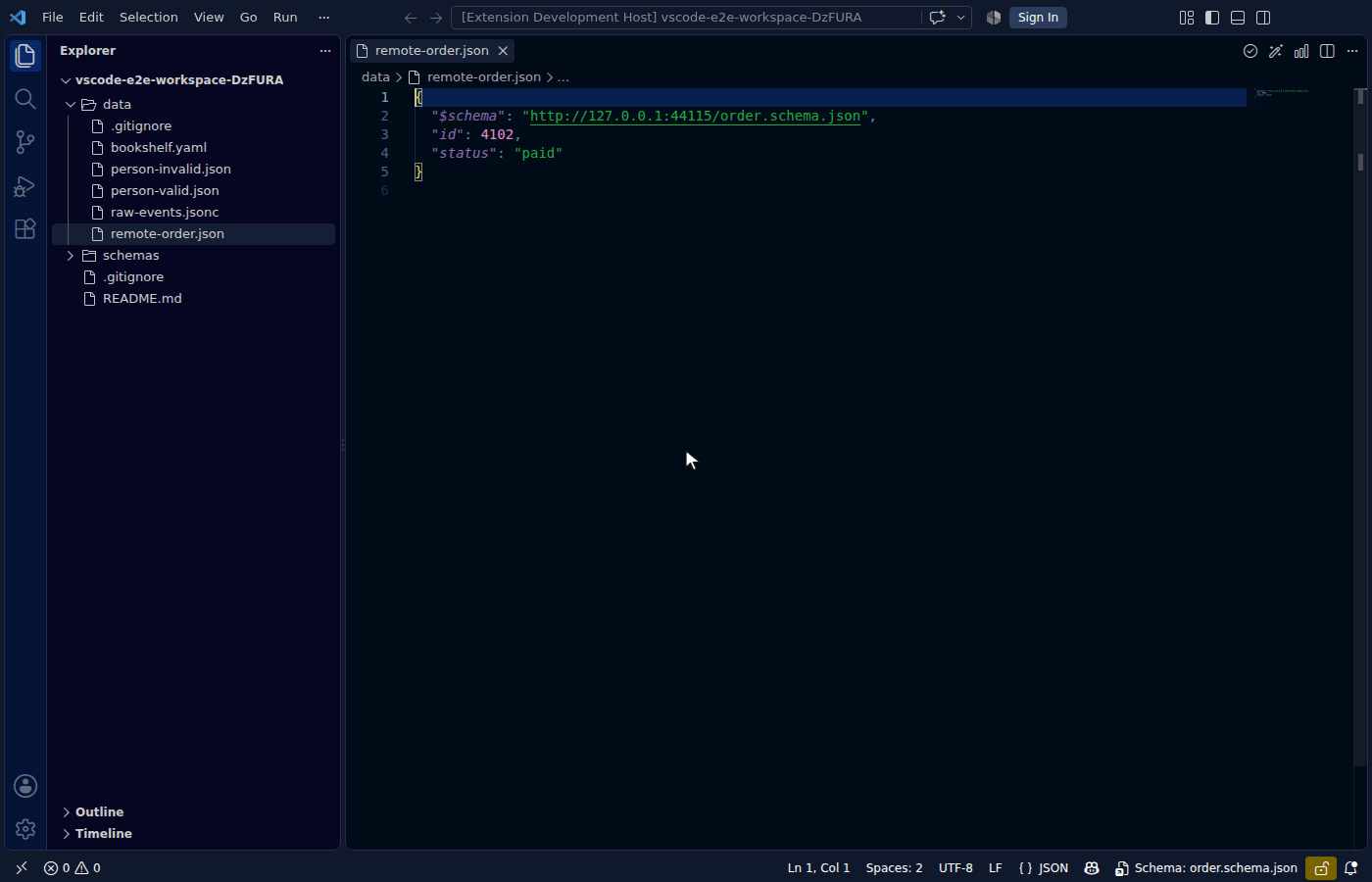The width and height of the screenshot is (1372, 882).
Task: Open the order.schema.json URL link
Action: click(x=695, y=116)
